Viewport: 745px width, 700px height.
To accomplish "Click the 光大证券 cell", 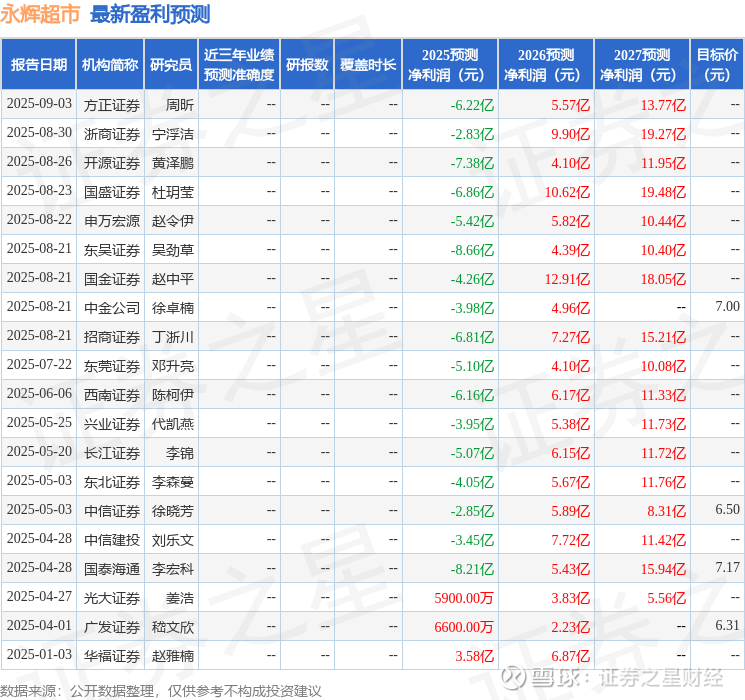I will click(x=112, y=598).
